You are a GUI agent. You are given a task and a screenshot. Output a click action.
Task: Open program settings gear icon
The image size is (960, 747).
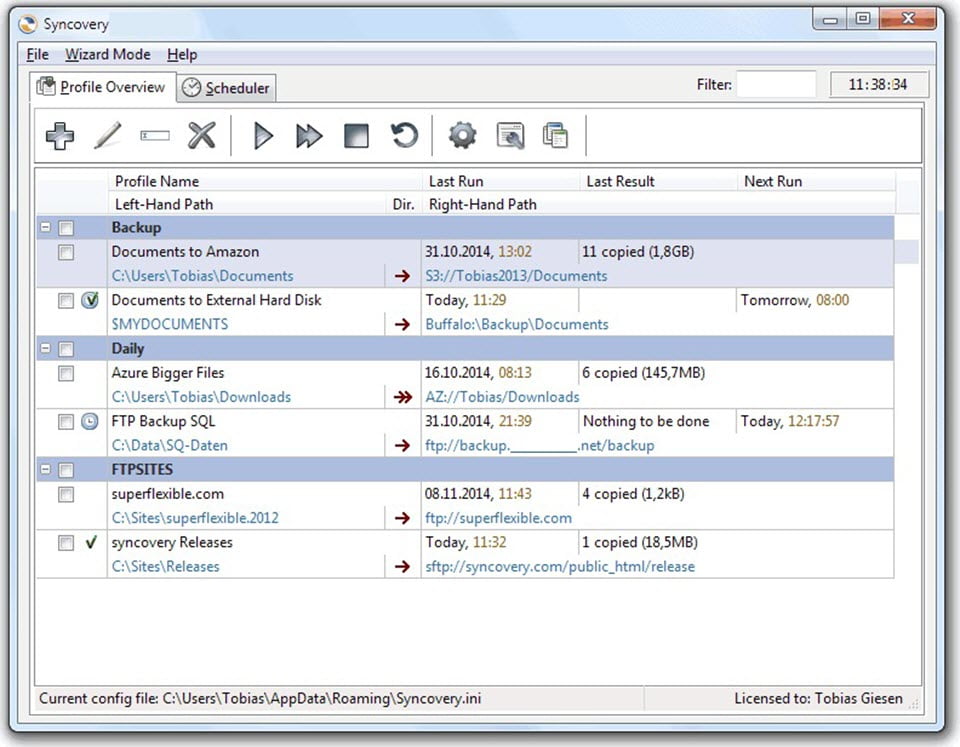[x=462, y=135]
